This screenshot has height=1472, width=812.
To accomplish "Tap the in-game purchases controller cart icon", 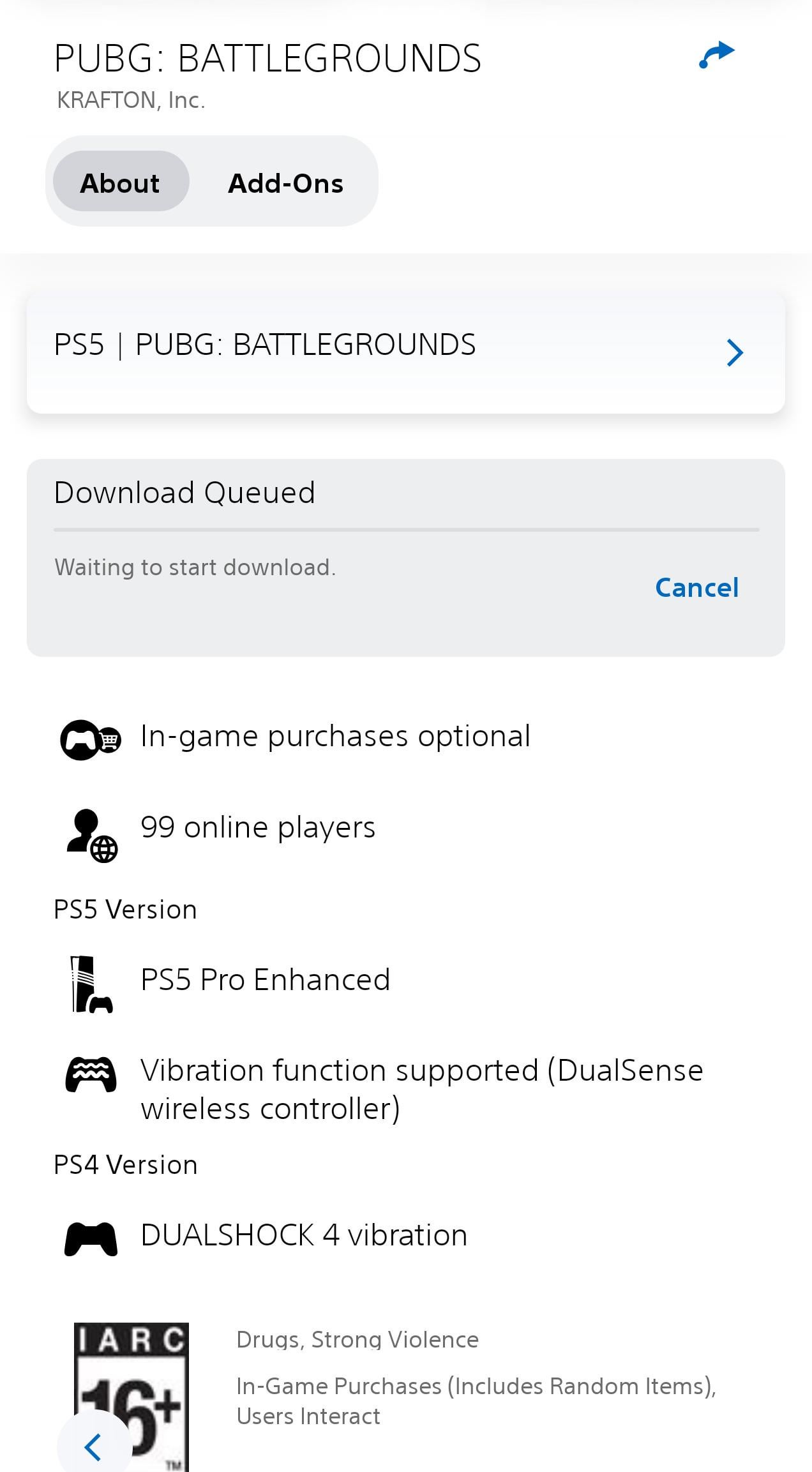I will point(90,739).
